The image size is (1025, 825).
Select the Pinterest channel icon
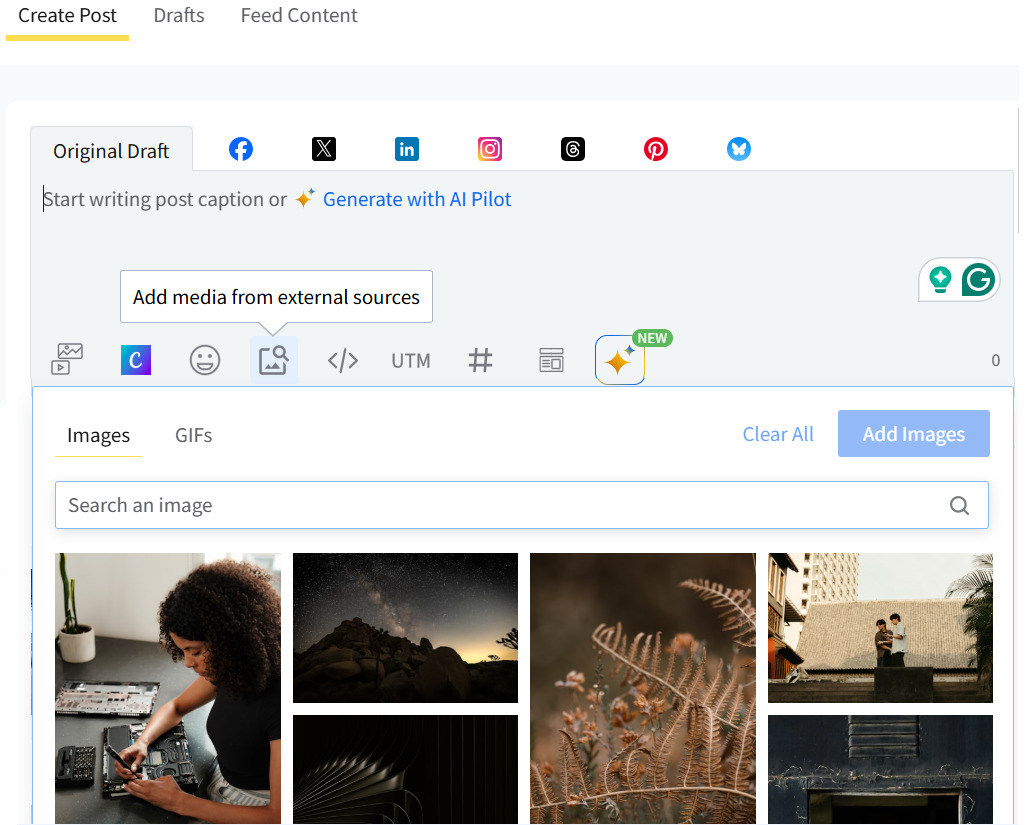tap(656, 150)
